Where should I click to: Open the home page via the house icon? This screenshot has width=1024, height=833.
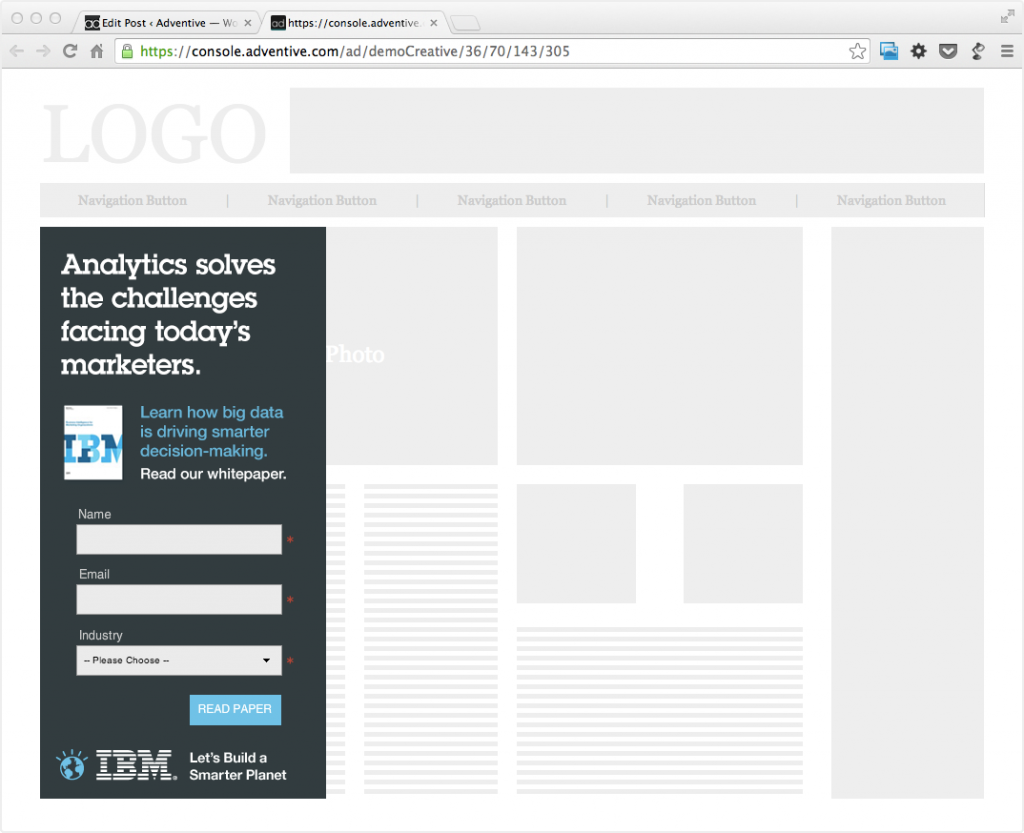point(97,51)
